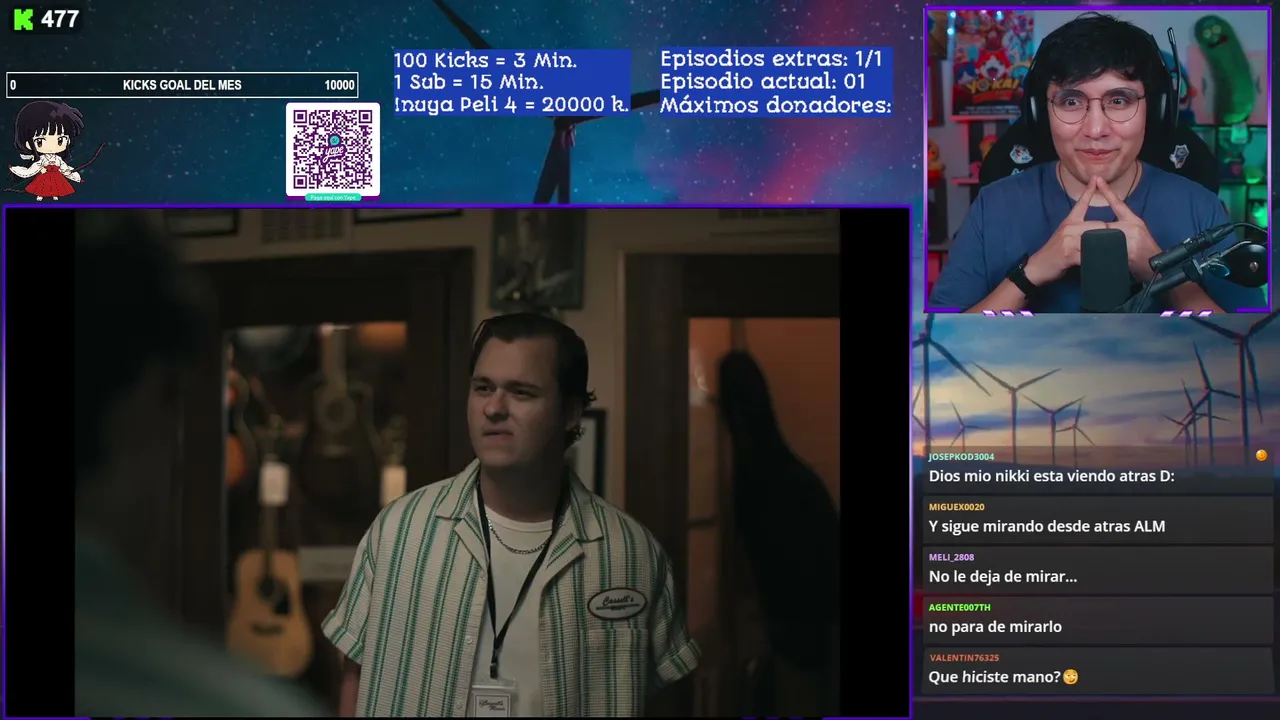This screenshot has height=720, width=1280.
Task: Click the "1 Sub = 15 Min." line
Action: click(469, 82)
